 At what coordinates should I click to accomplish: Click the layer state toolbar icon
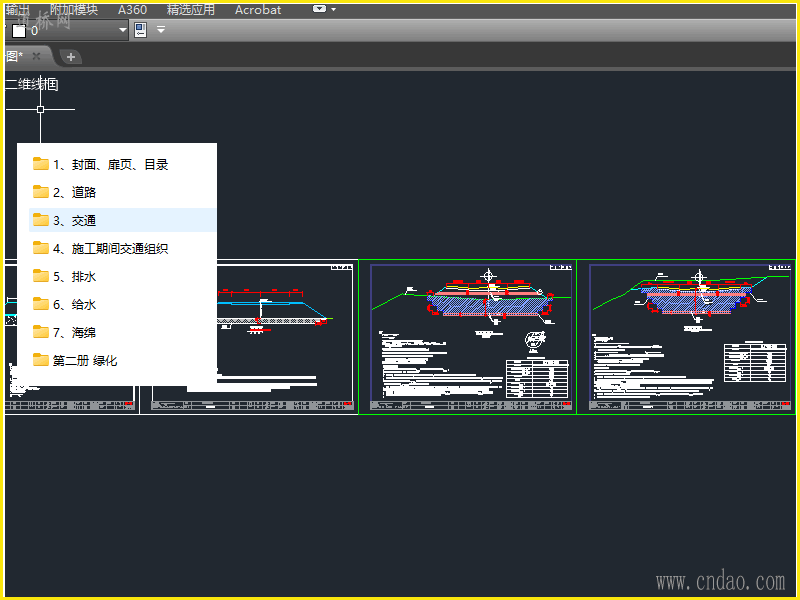(140, 30)
